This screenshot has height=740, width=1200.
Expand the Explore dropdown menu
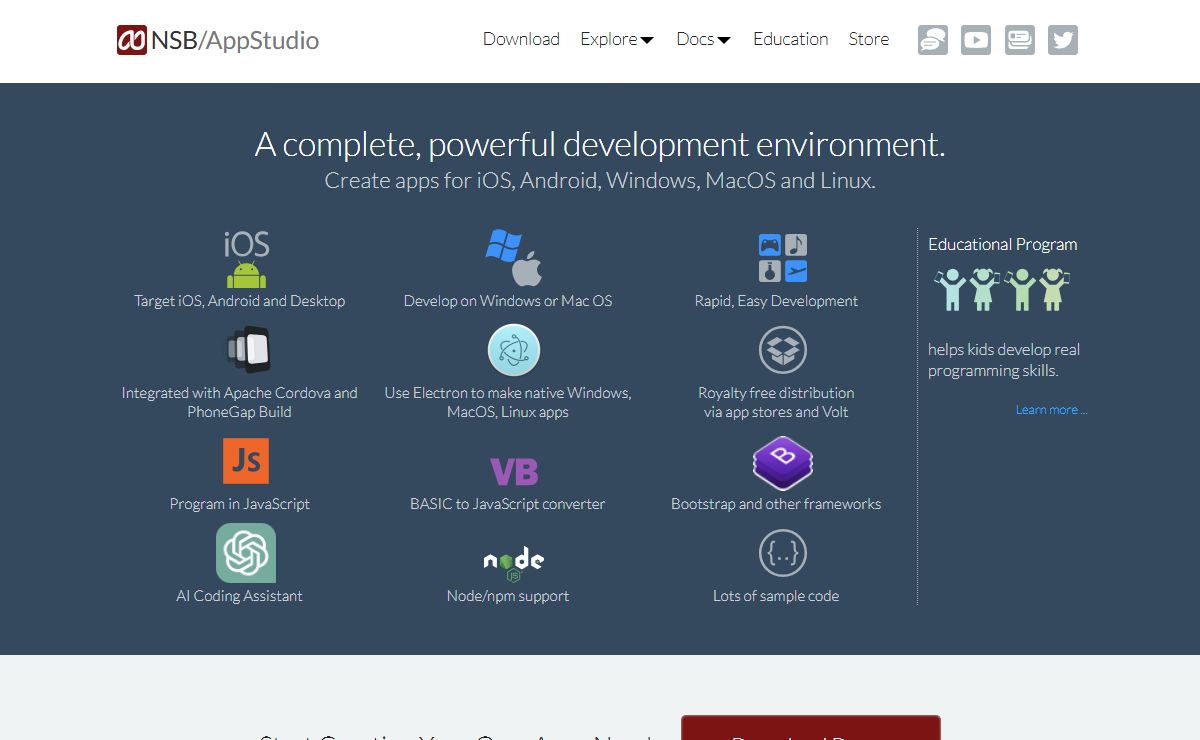click(617, 39)
